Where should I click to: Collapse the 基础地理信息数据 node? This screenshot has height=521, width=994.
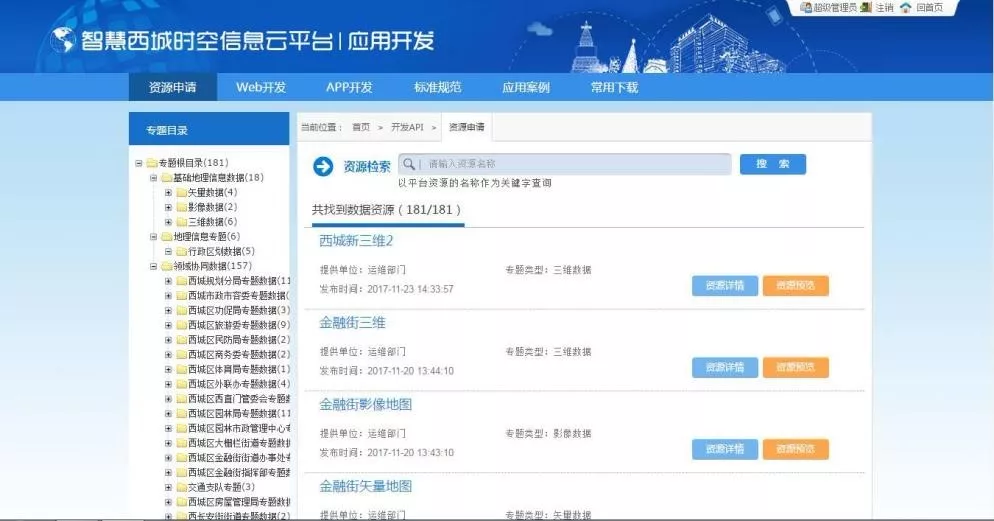pos(153,177)
